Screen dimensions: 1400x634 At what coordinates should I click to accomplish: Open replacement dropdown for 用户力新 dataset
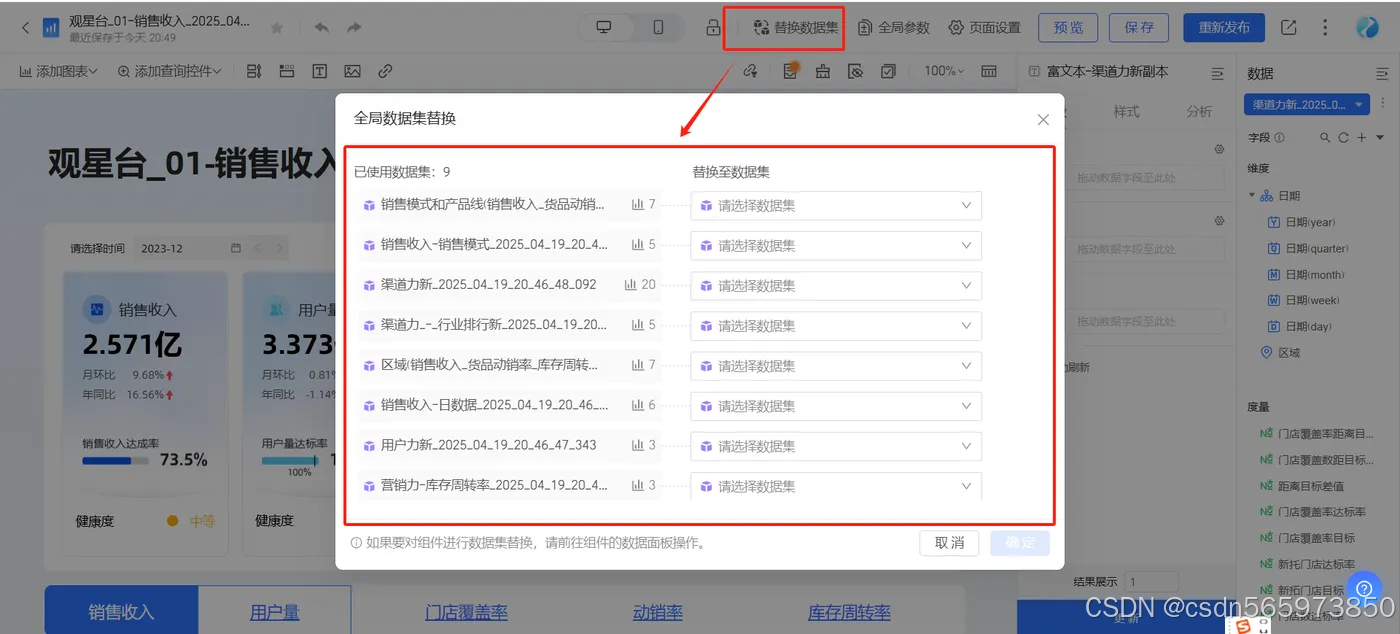836,446
